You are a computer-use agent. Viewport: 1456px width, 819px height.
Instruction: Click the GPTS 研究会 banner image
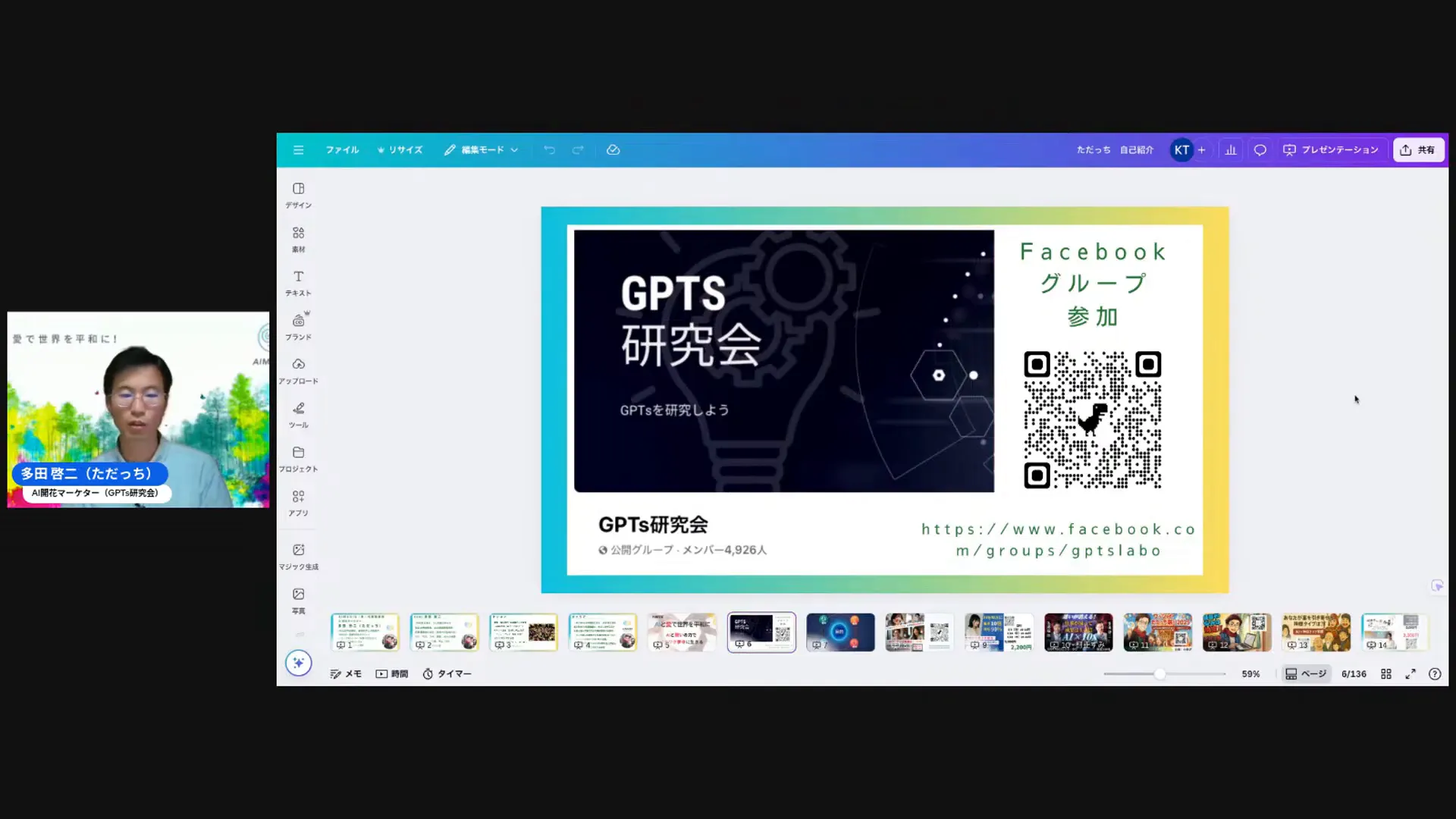[783, 361]
